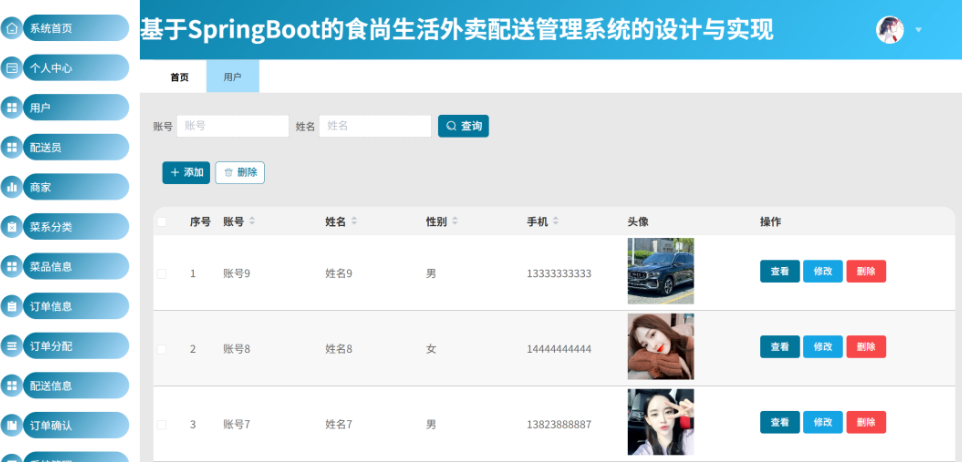Click 修改 for 账号7 row
962x462 pixels.
click(823, 422)
